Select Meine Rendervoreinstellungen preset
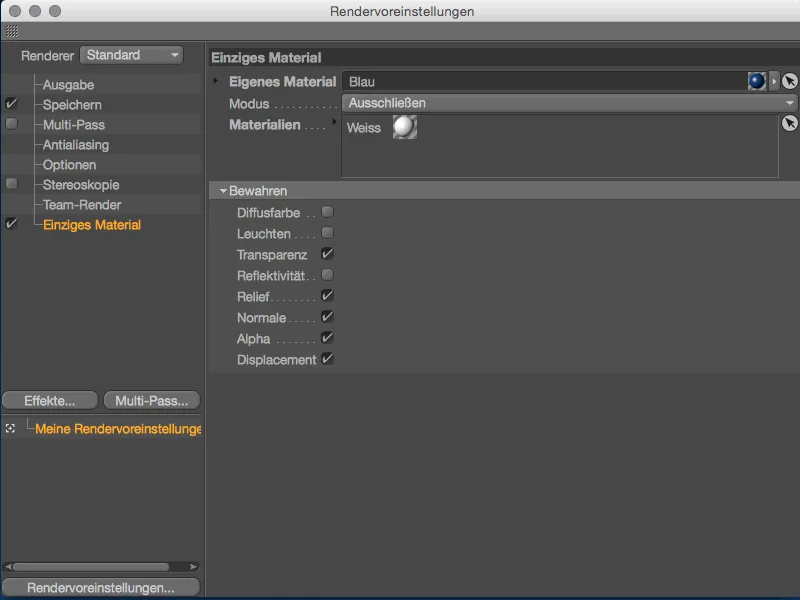 tap(118, 429)
